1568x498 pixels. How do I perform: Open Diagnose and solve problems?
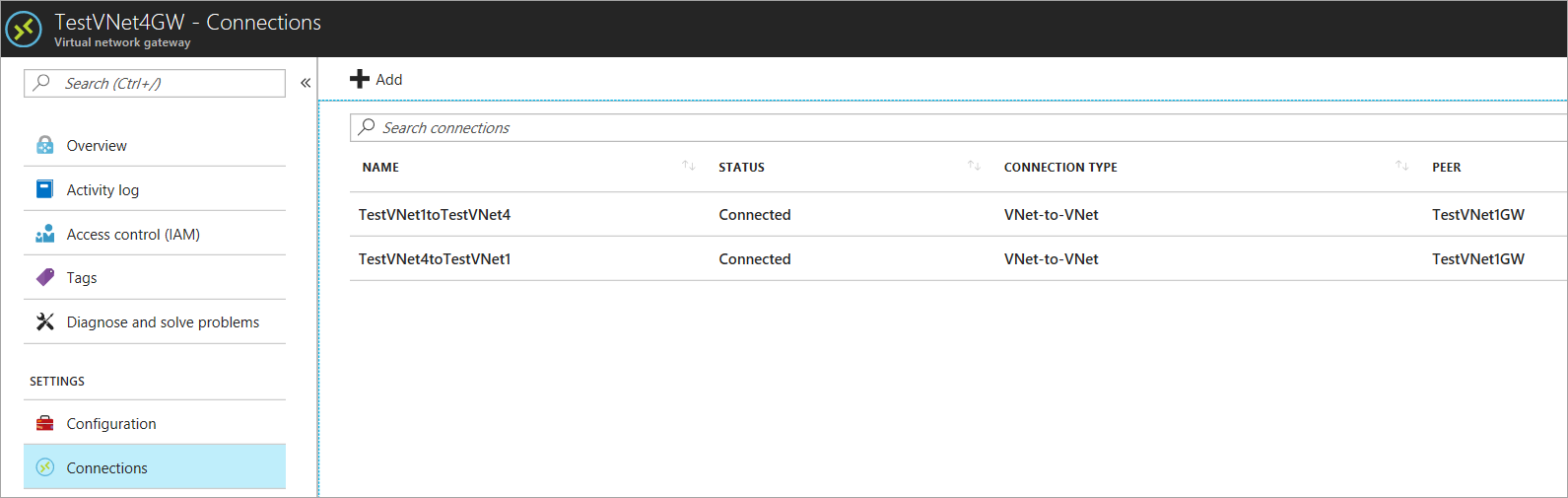point(155,321)
